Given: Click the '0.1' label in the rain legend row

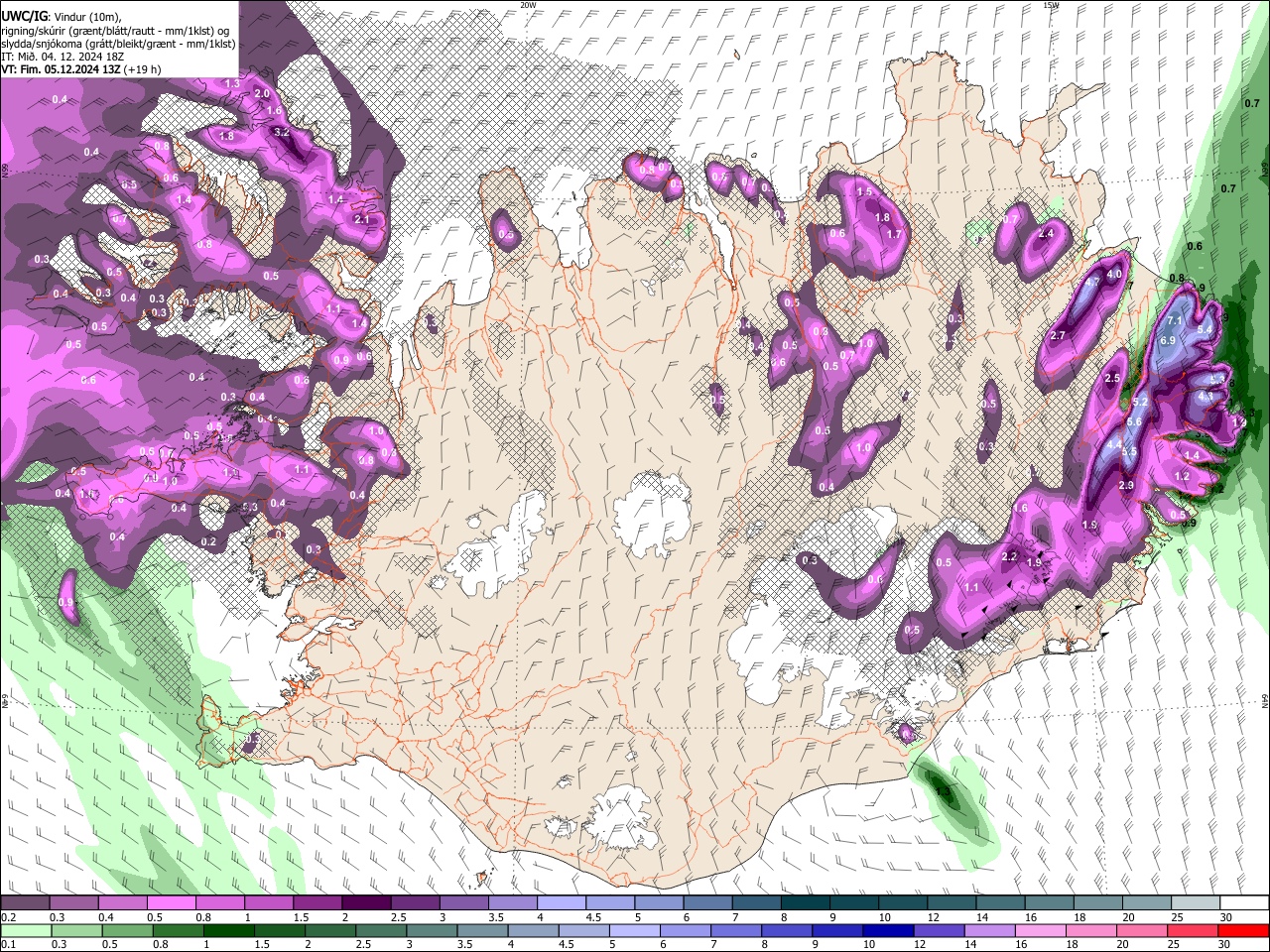Looking at the screenshot, I should tap(8, 944).
